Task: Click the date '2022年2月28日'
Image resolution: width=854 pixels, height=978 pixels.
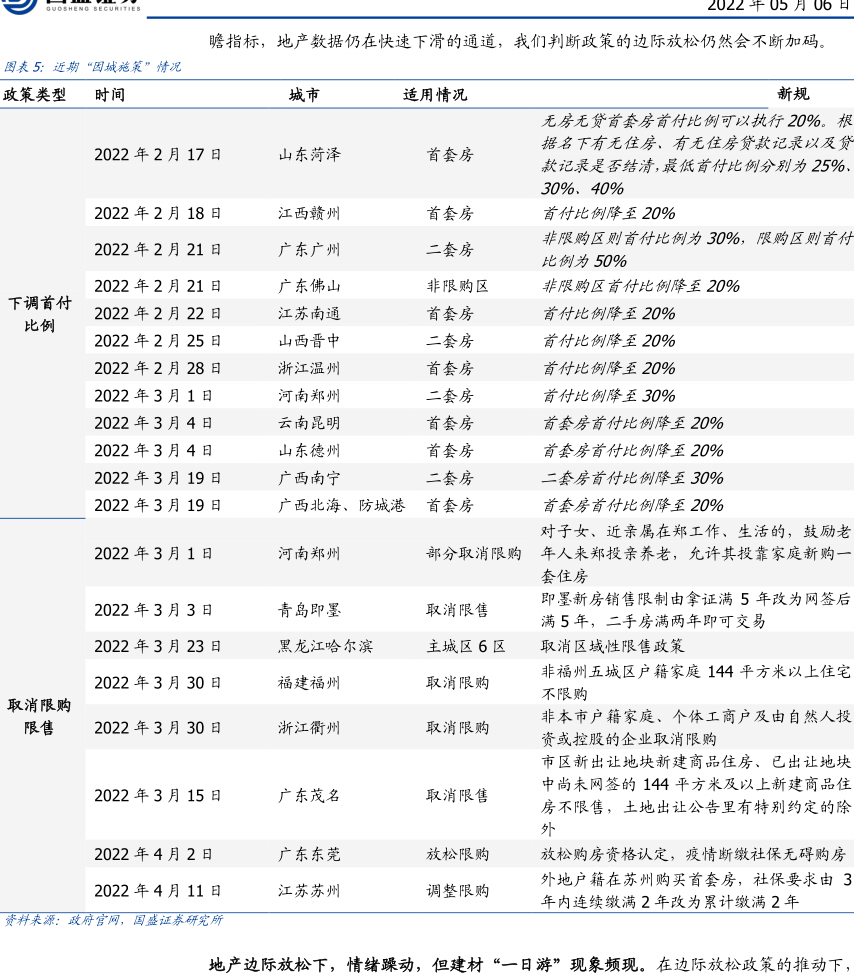Action: (x=158, y=369)
